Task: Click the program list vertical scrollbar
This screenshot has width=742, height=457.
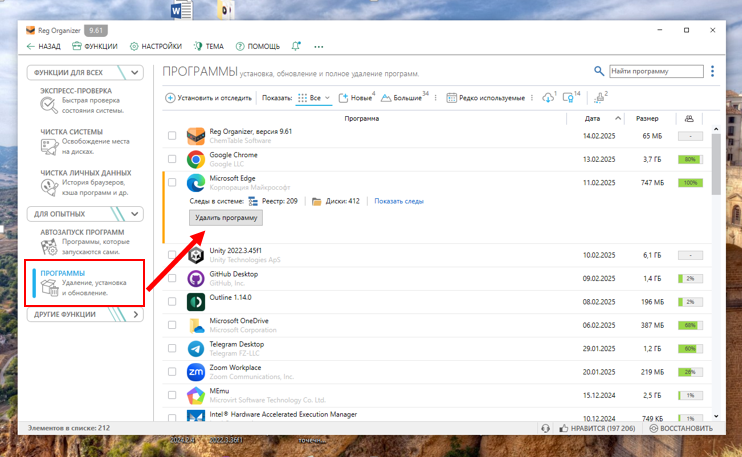Action: [716, 164]
